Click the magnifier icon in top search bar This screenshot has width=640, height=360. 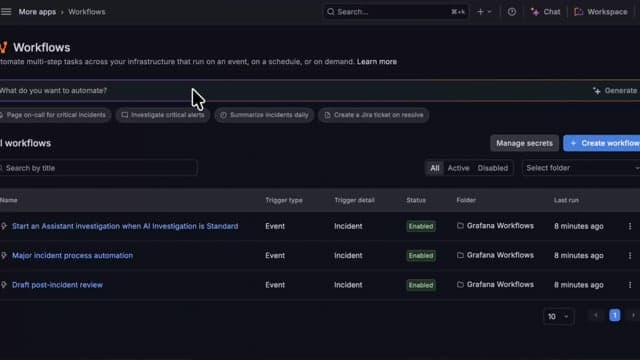point(331,12)
